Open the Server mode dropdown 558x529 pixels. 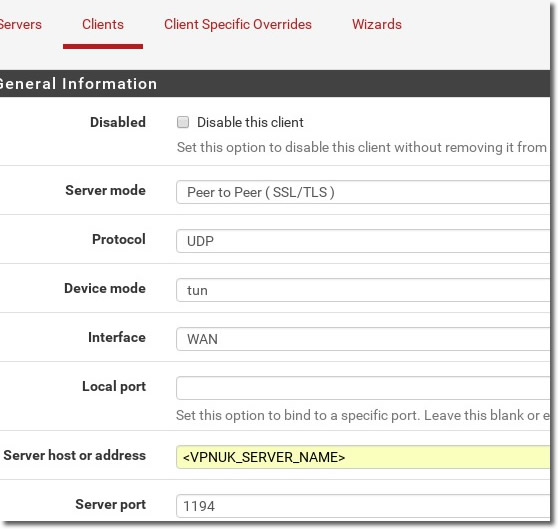[363, 192]
